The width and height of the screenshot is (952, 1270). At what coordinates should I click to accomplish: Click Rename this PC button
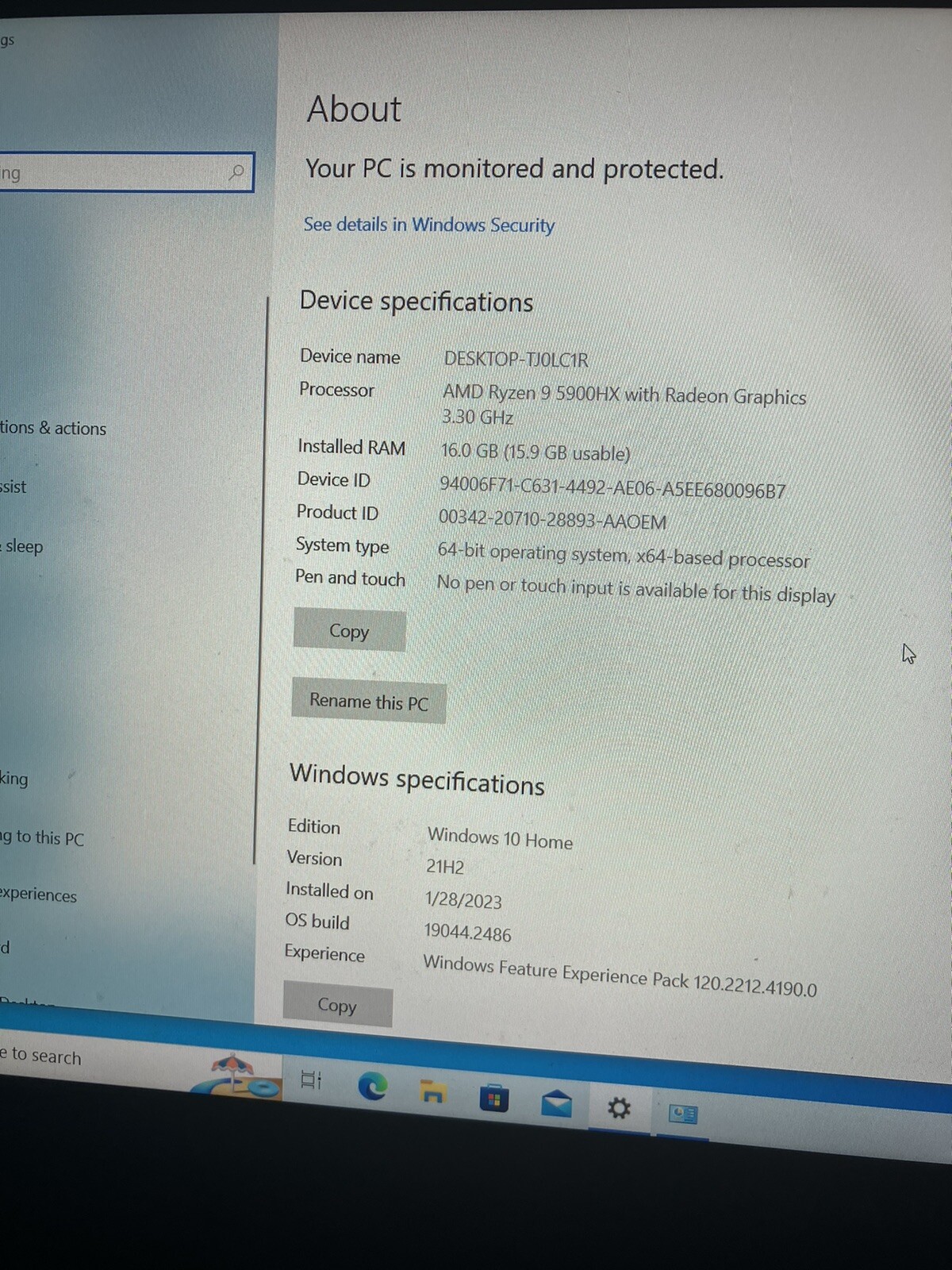click(x=369, y=702)
